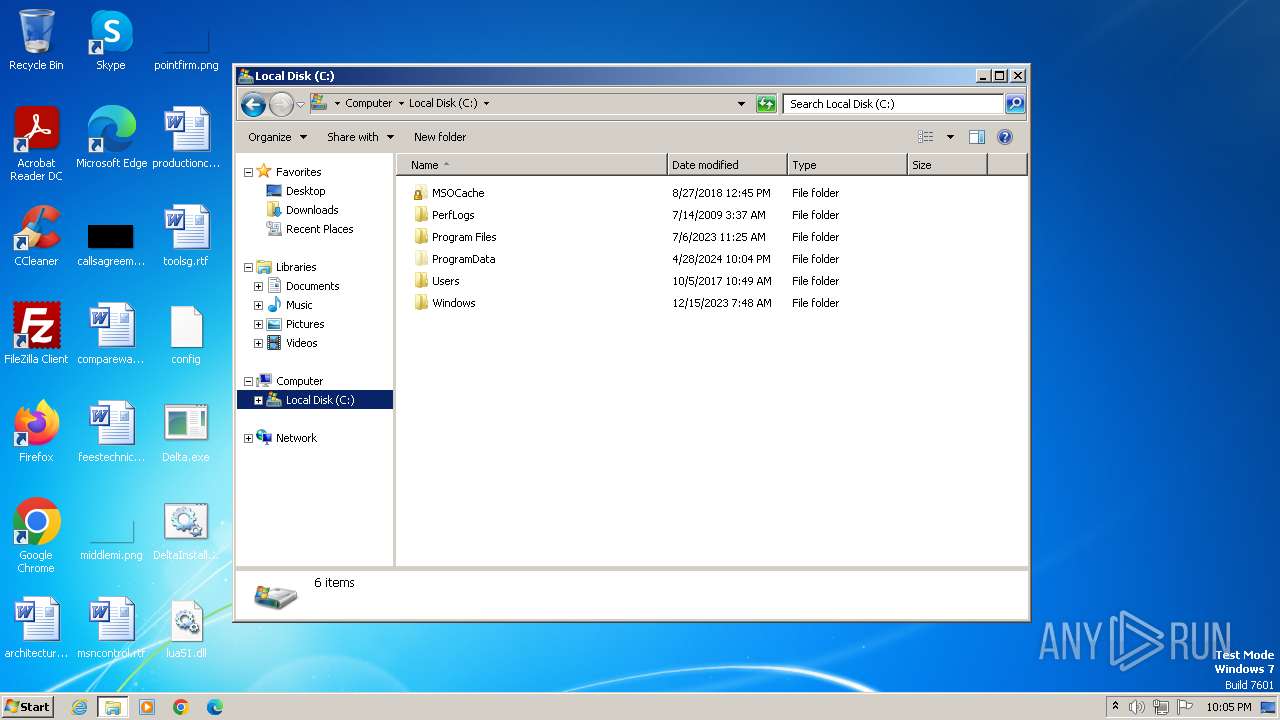Expand the Documents library node
The width and height of the screenshot is (1280, 720).
pos(258,286)
